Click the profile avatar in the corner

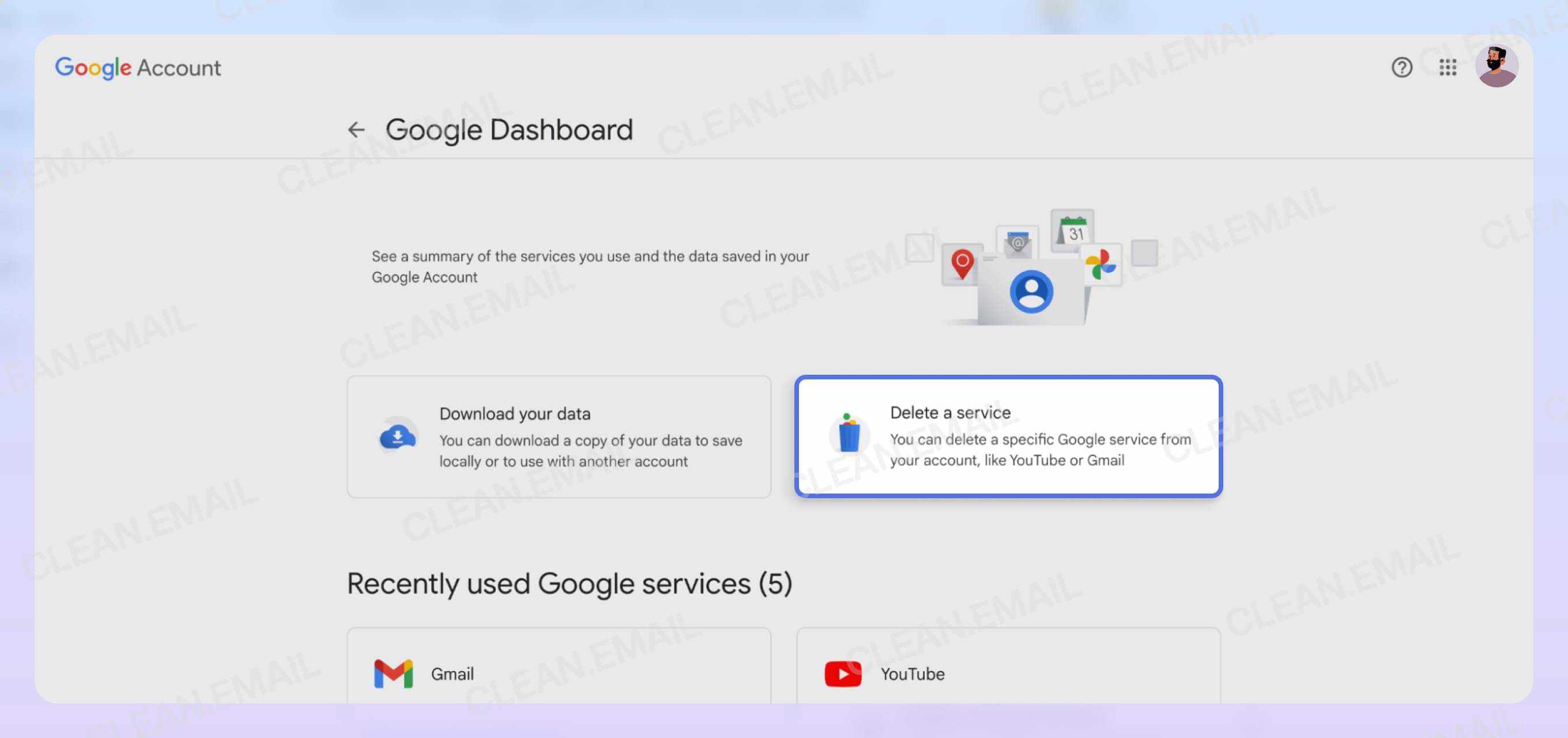[1496, 66]
